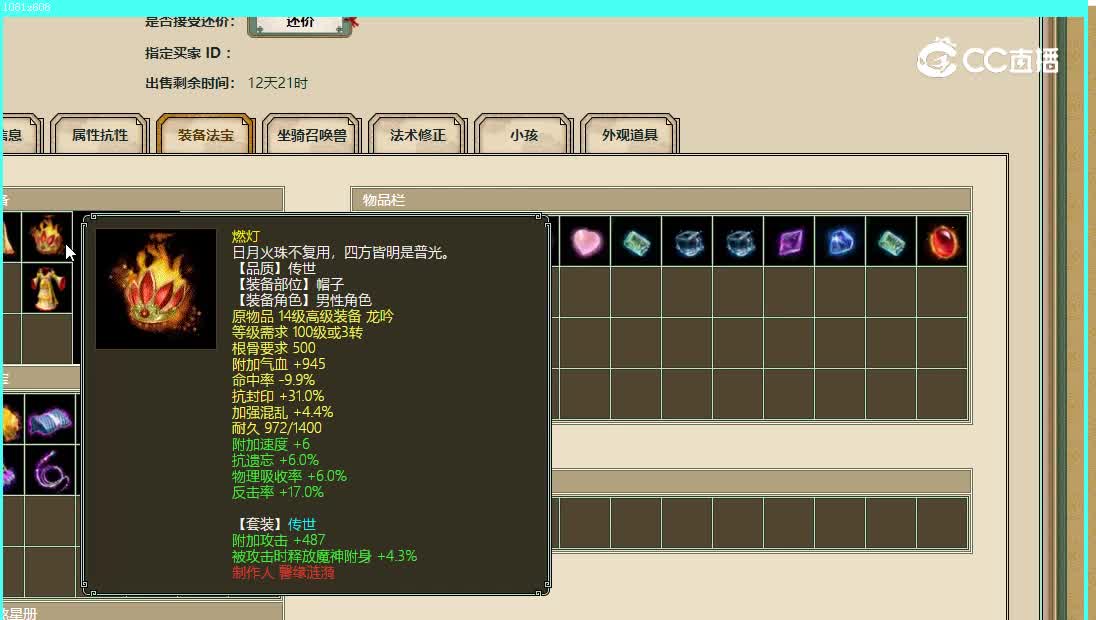Select the red orb item in inventory
Screen dimensions: 1096x620
click(x=942, y=241)
